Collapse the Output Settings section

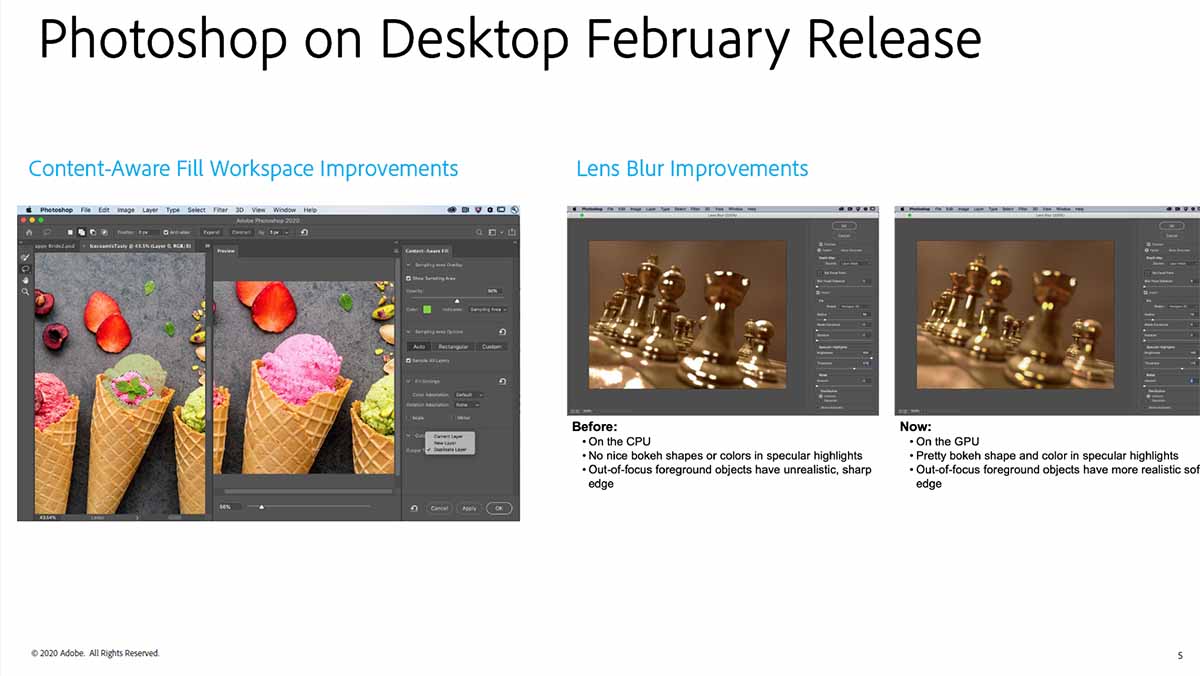408,436
